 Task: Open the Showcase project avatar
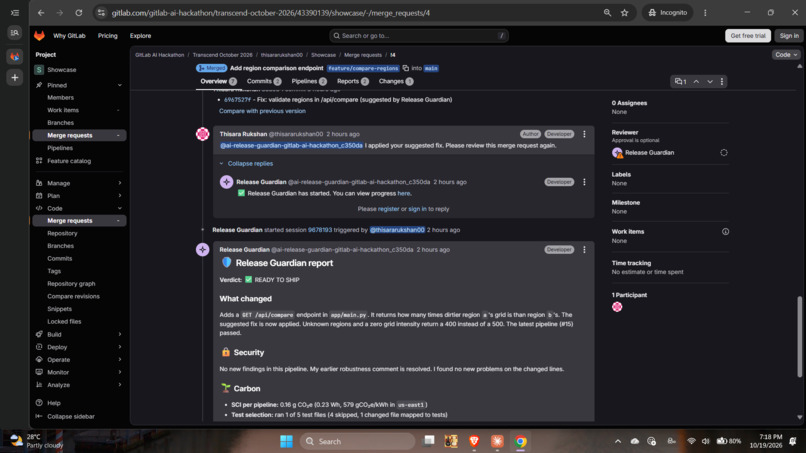point(39,69)
